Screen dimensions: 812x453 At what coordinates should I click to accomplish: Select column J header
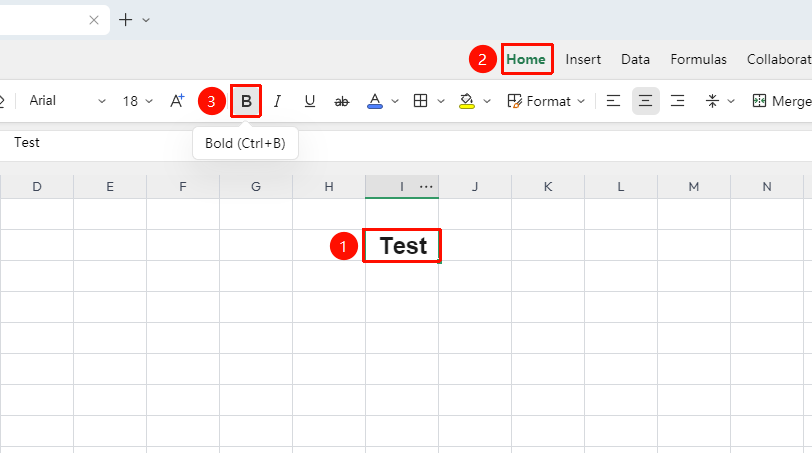475,187
